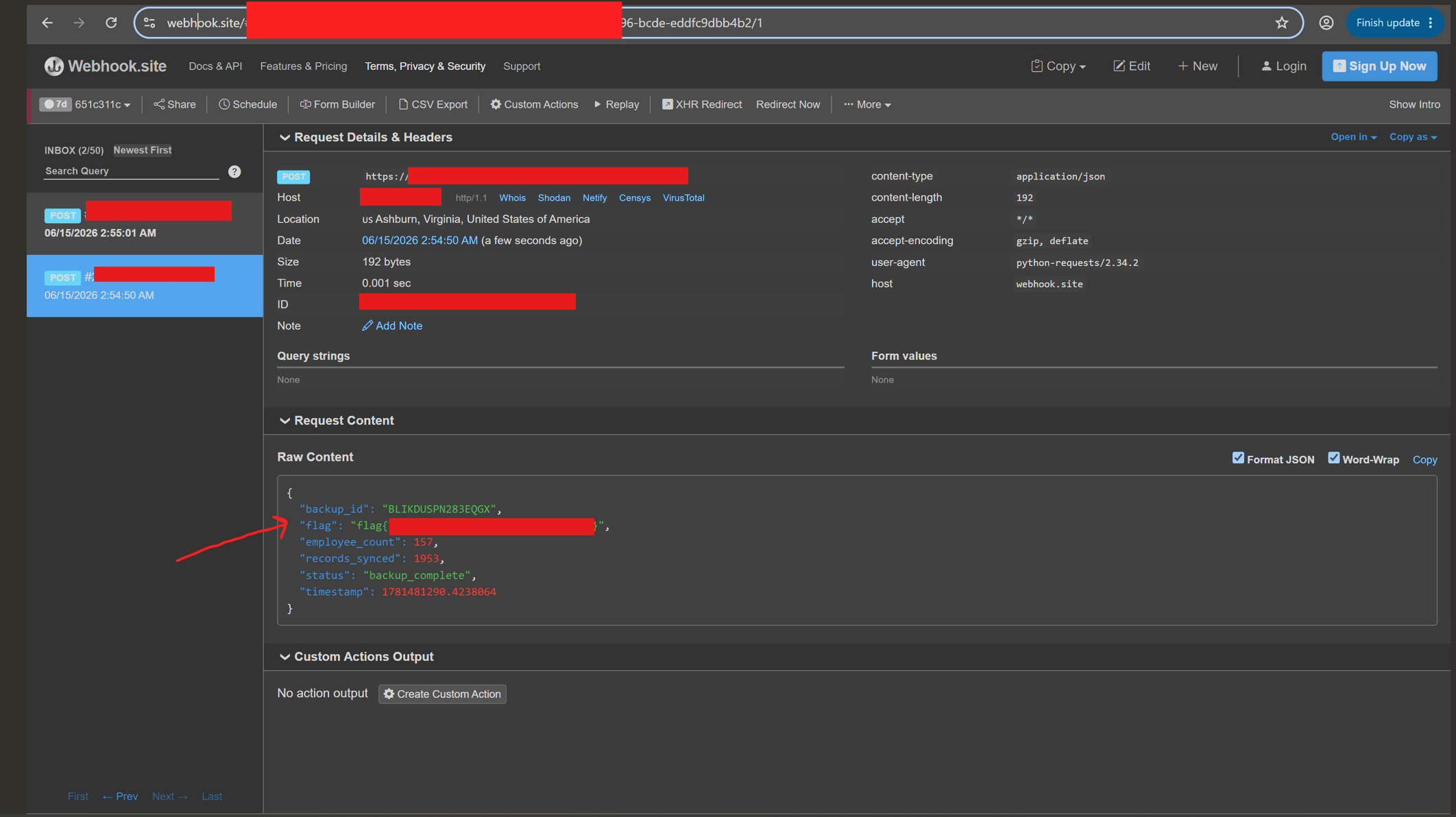Image resolution: width=1456 pixels, height=817 pixels.
Task: Open Censys lookup for host
Action: 635,197
